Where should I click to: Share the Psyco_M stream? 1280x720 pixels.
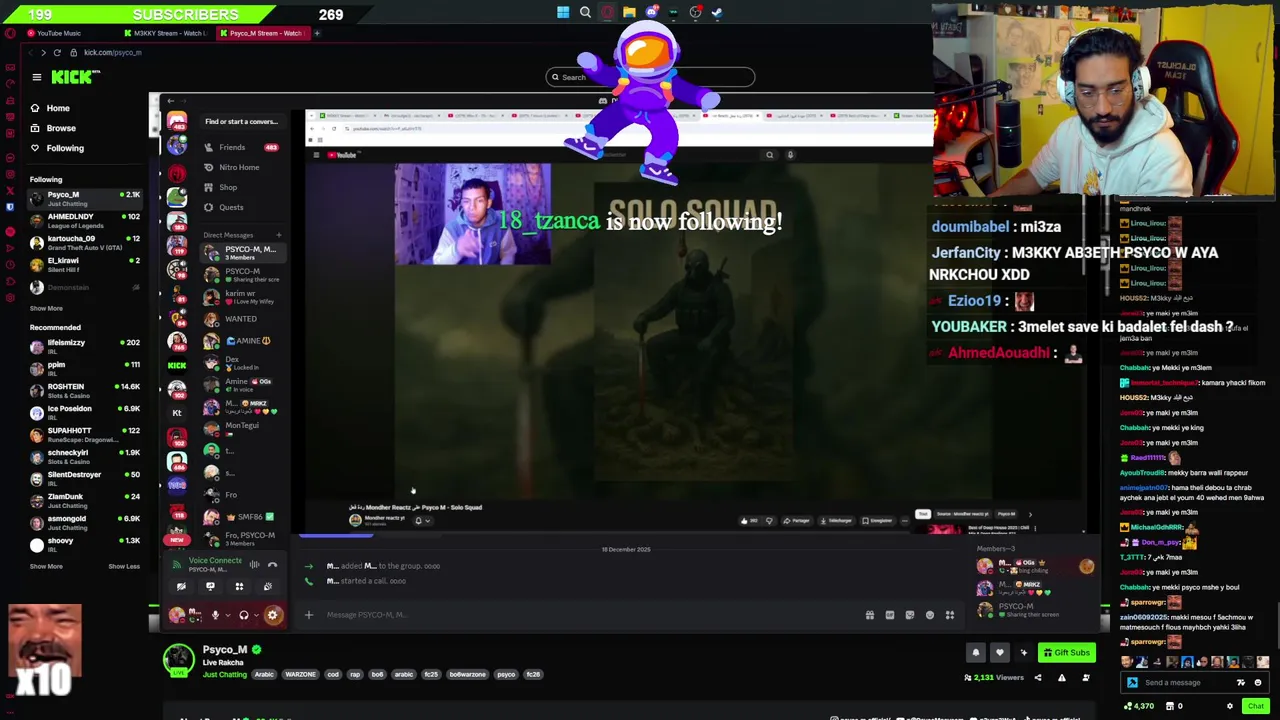point(1038,678)
